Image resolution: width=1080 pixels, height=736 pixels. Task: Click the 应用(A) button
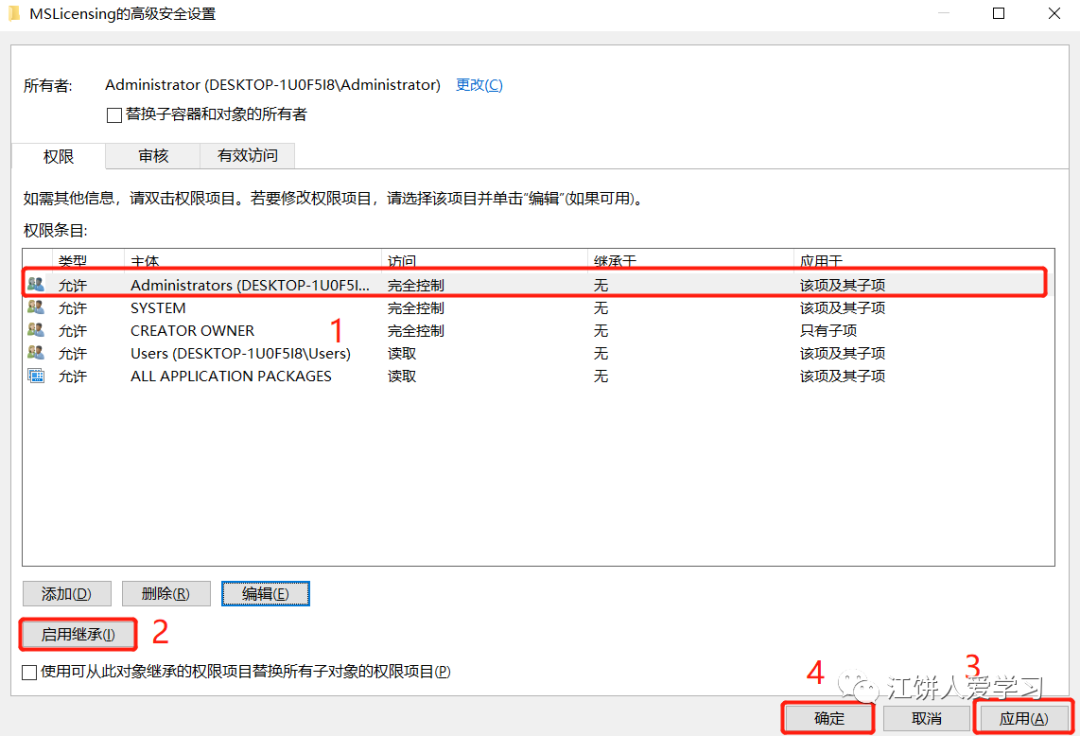click(x=1024, y=718)
